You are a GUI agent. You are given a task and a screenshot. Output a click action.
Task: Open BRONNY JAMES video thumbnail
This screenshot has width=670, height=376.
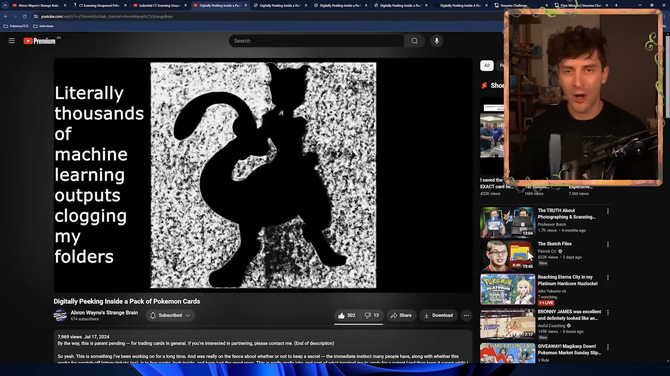507,323
